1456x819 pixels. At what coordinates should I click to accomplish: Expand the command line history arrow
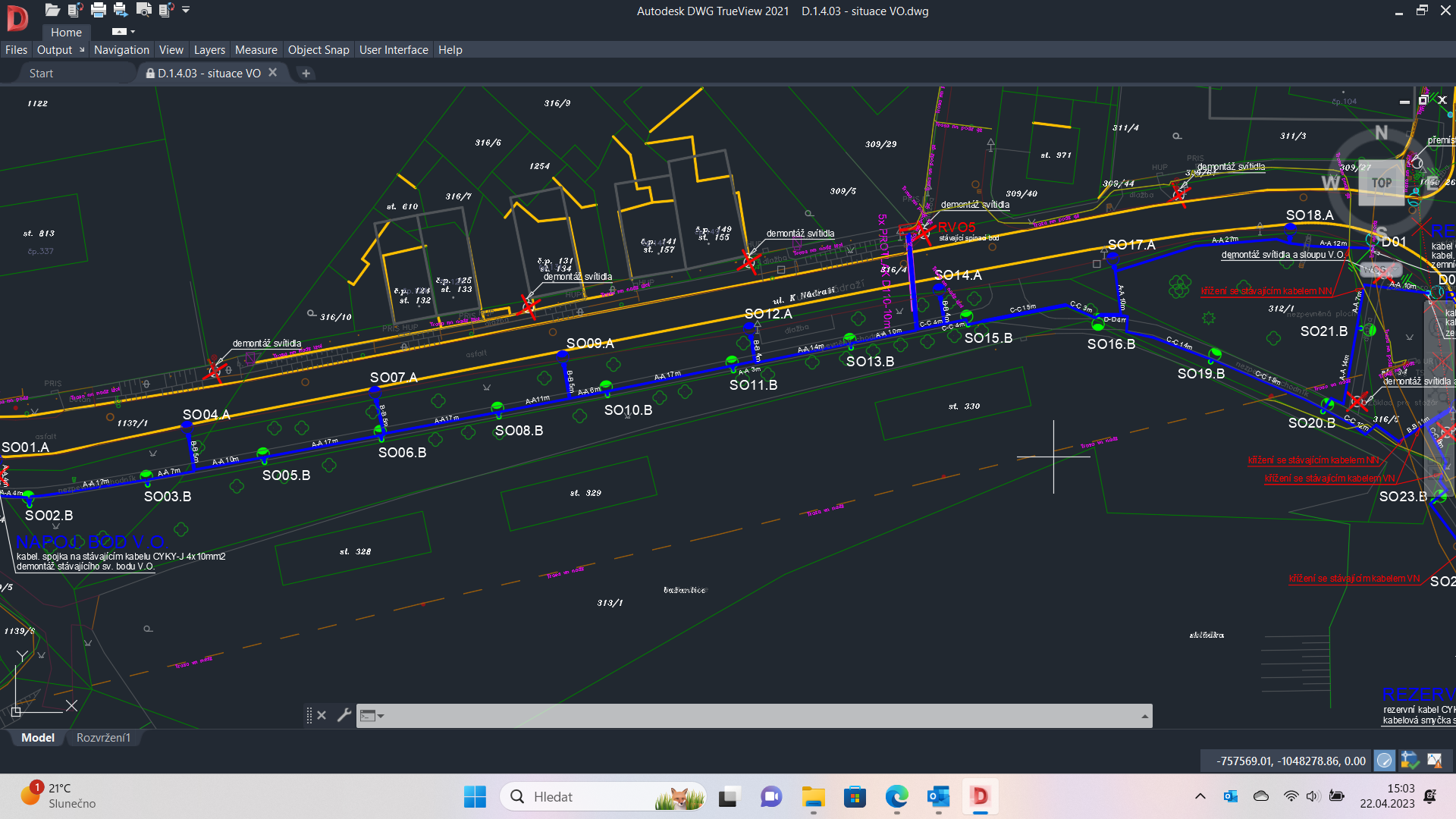coord(1145,716)
